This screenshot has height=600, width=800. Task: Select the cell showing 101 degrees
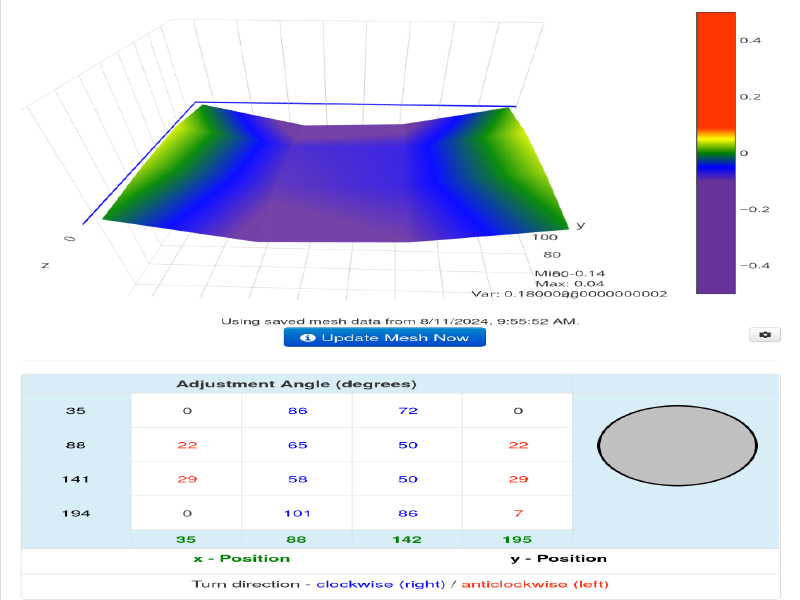coord(297,513)
